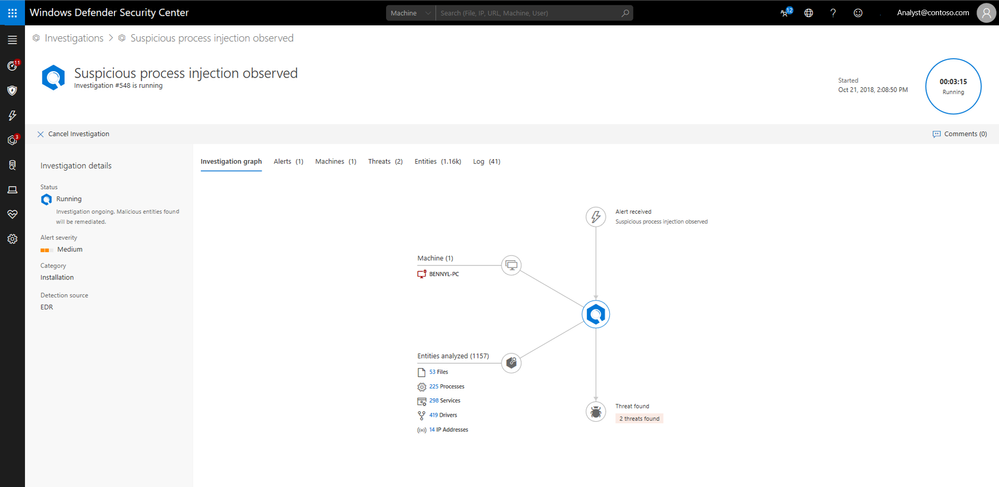Go back to Investigations breadcrumb
Viewport: 999px width, 487px height.
tap(74, 38)
